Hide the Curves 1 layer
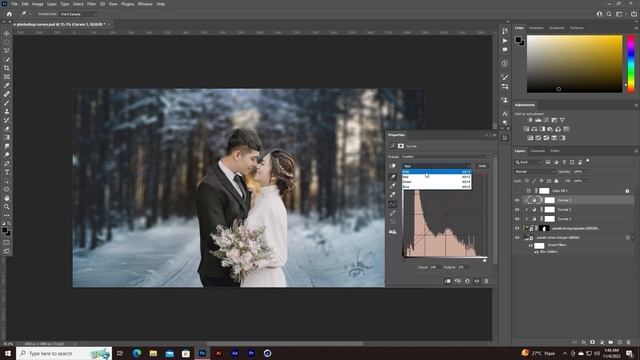This screenshot has width=640, height=360. (517, 219)
